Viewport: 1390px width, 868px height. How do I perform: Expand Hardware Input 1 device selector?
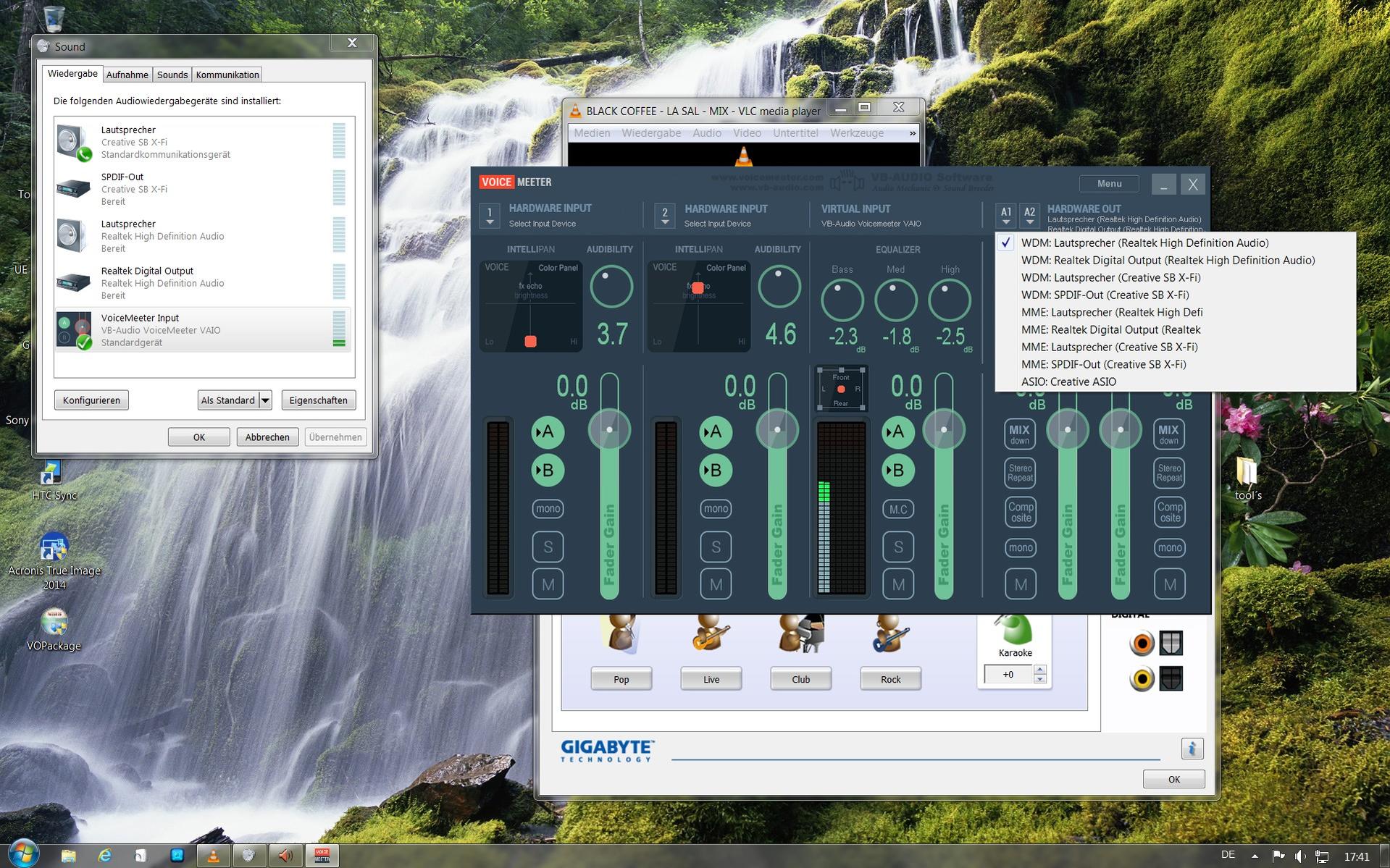point(490,216)
